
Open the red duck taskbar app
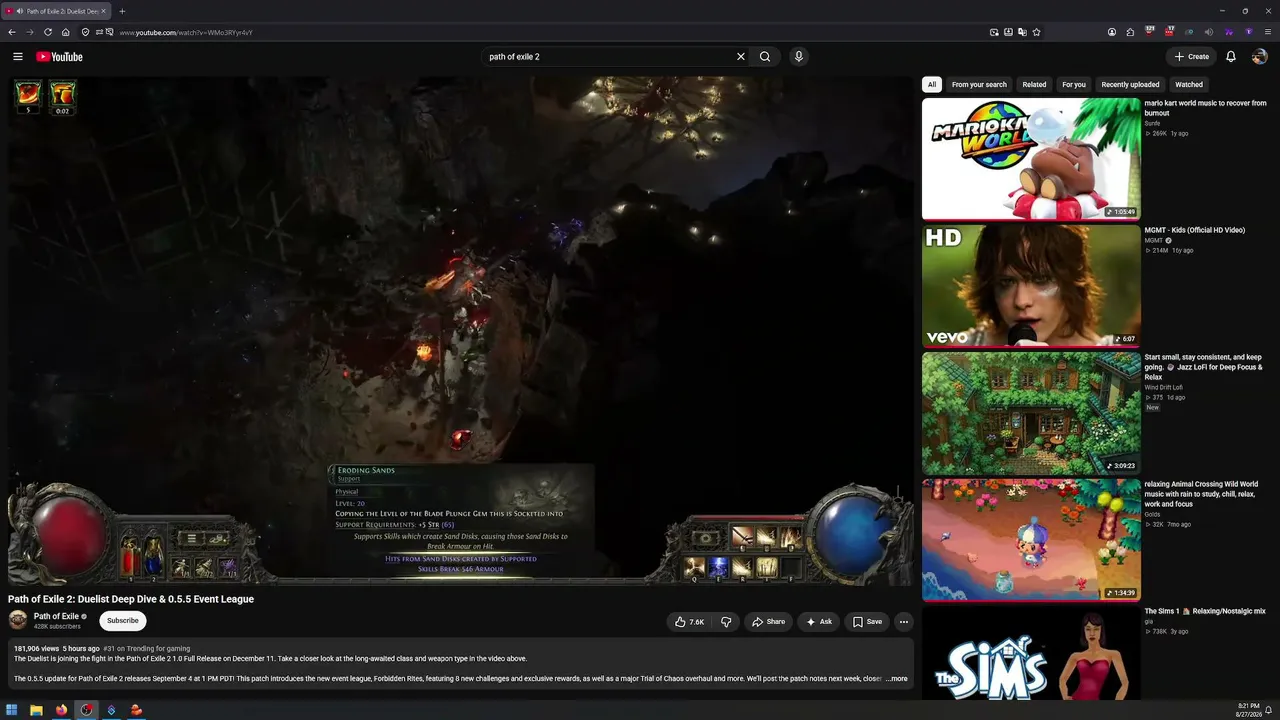pyautogui.click(x=136, y=710)
